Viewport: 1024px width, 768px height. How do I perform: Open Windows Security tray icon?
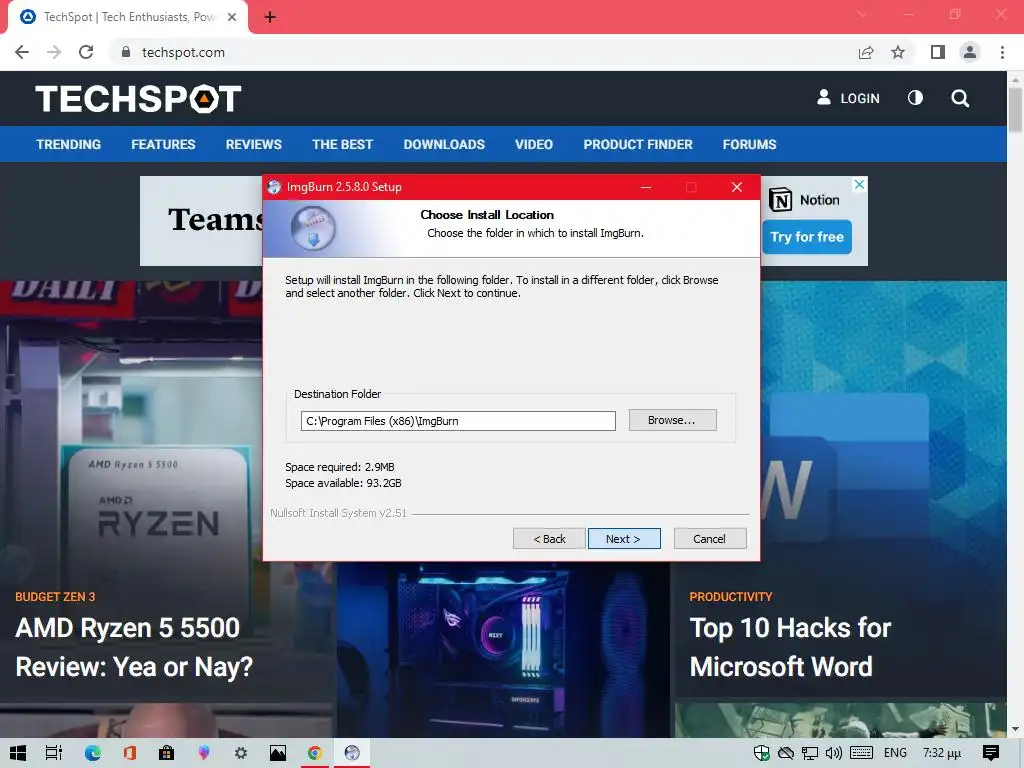(761, 753)
